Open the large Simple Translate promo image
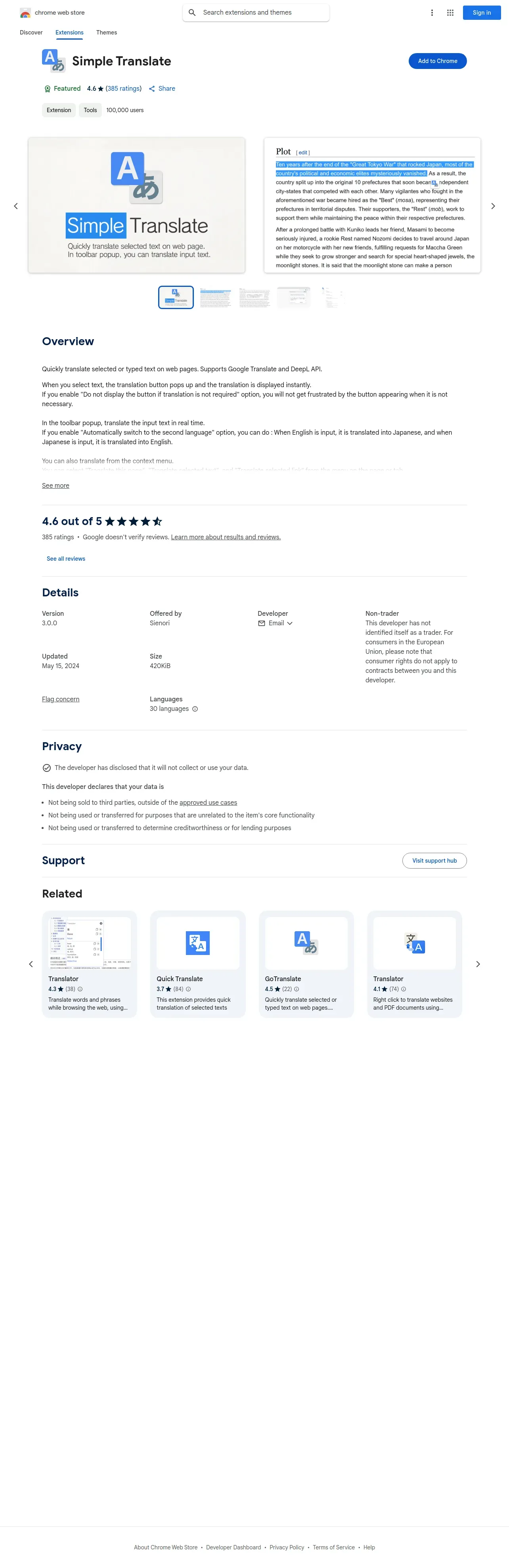 pyautogui.click(x=136, y=205)
